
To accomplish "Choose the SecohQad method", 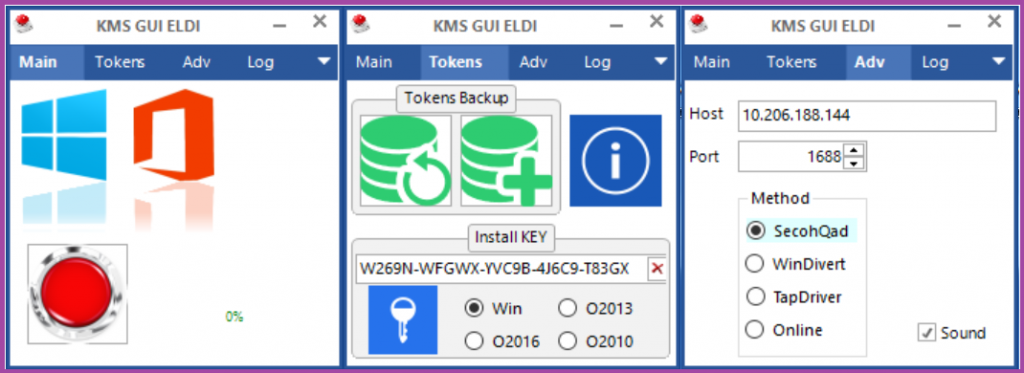I will click(800, 231).
